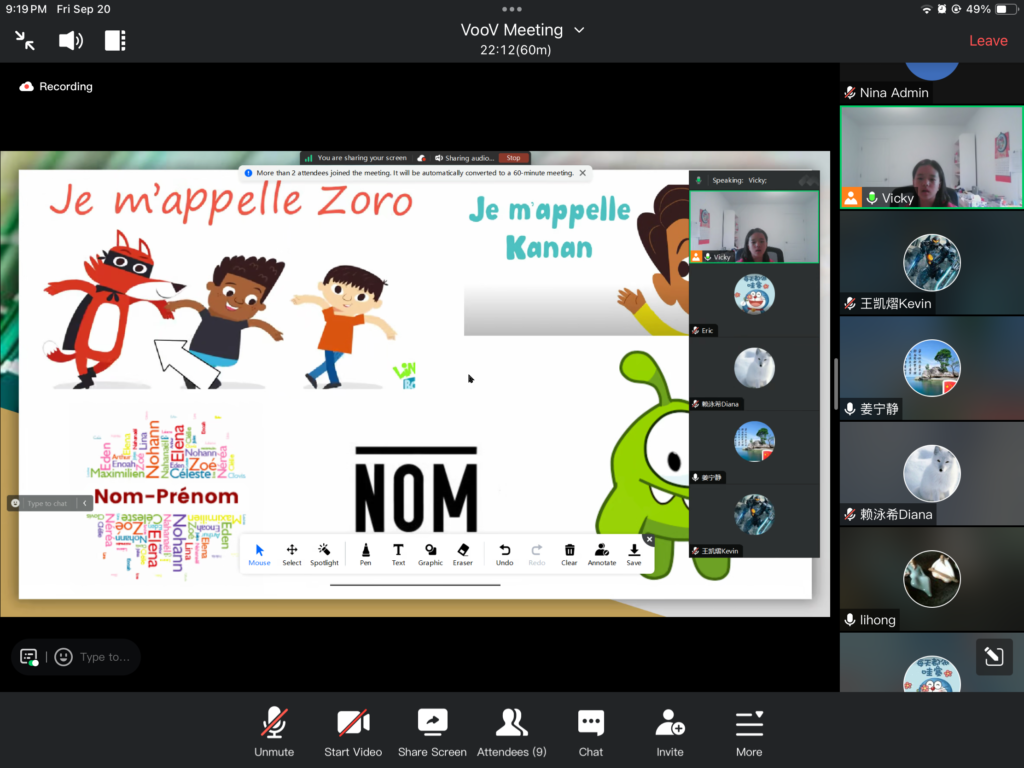Tap the signal strength sharing indicator
The image size is (1024, 768).
tap(308, 158)
